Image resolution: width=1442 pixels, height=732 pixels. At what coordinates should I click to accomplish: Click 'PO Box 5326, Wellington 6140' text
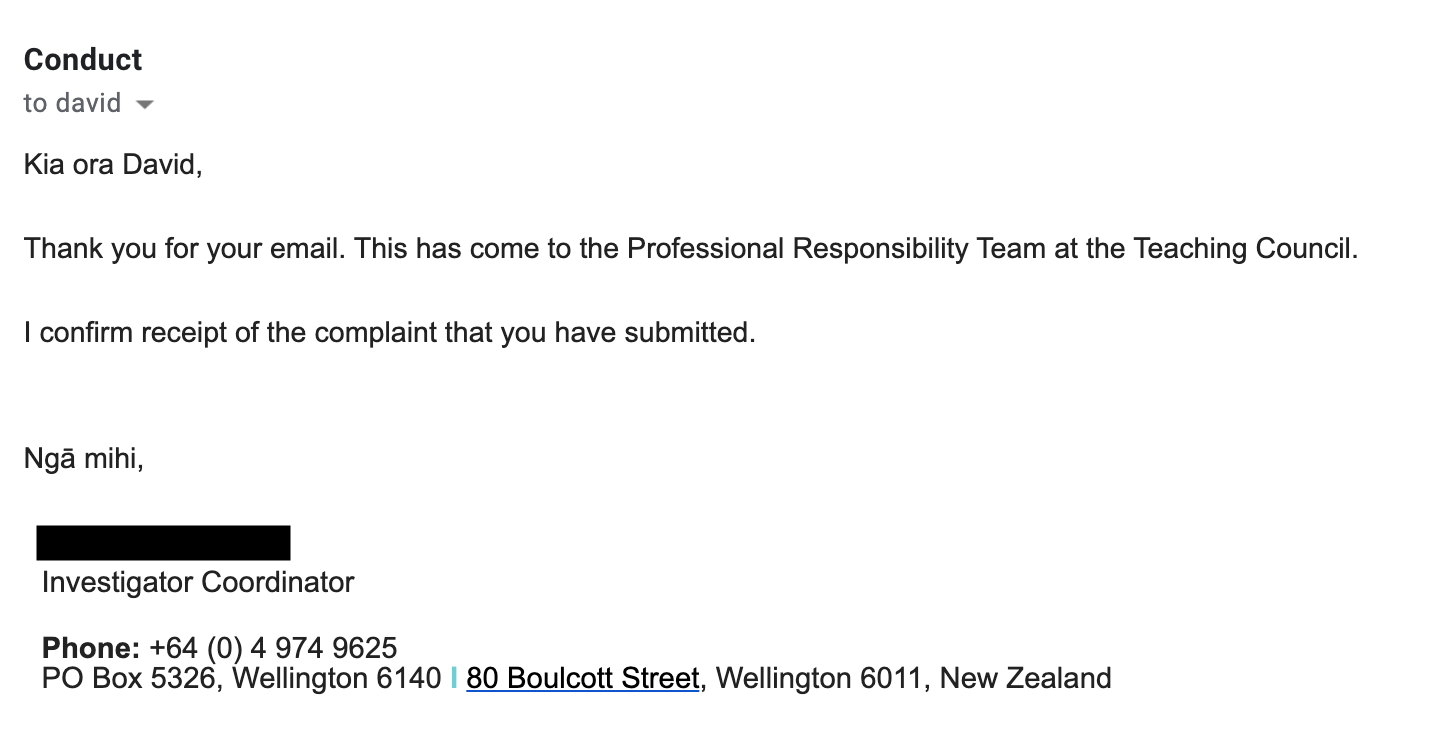241,679
